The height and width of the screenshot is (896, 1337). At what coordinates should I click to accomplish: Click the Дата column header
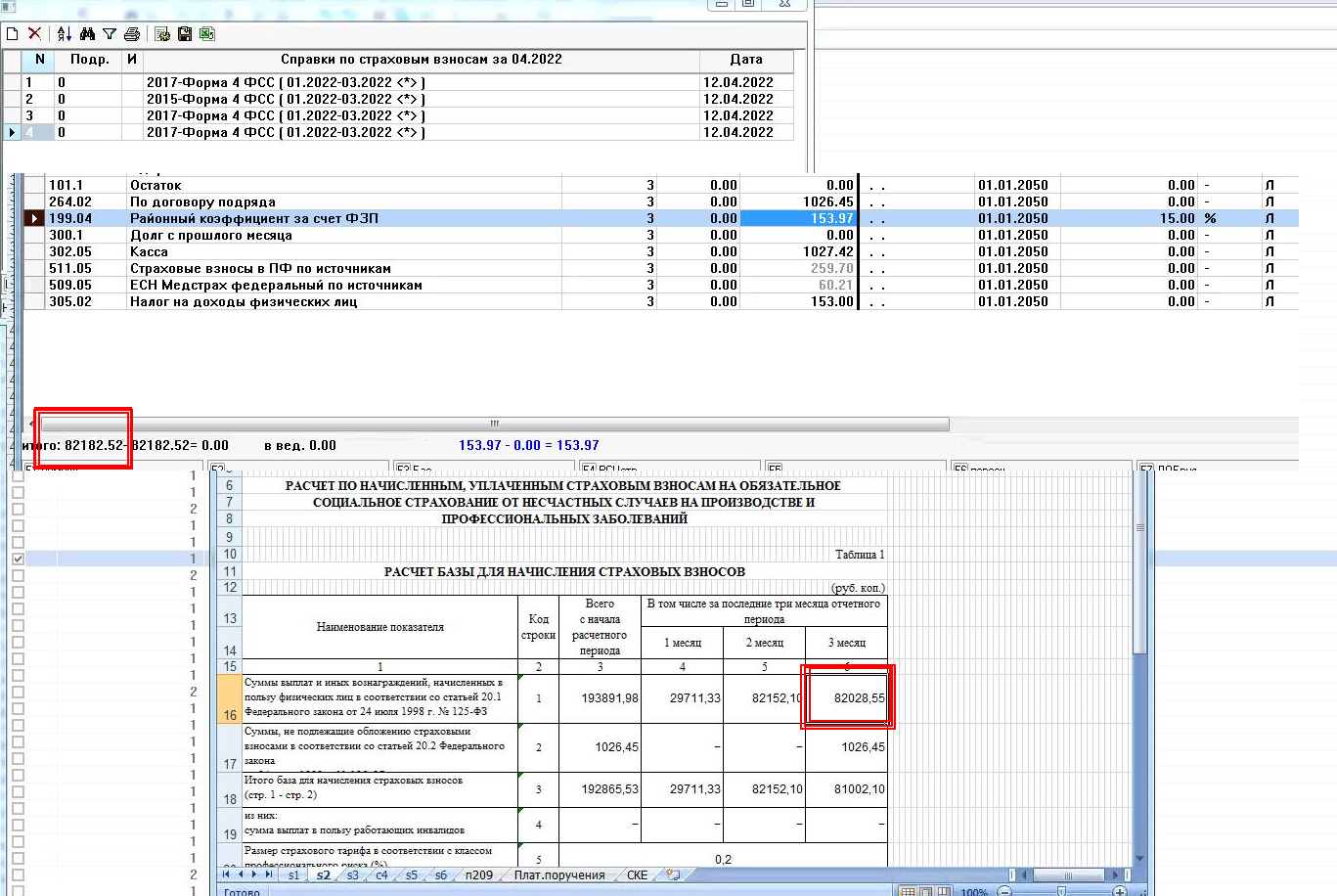click(746, 60)
